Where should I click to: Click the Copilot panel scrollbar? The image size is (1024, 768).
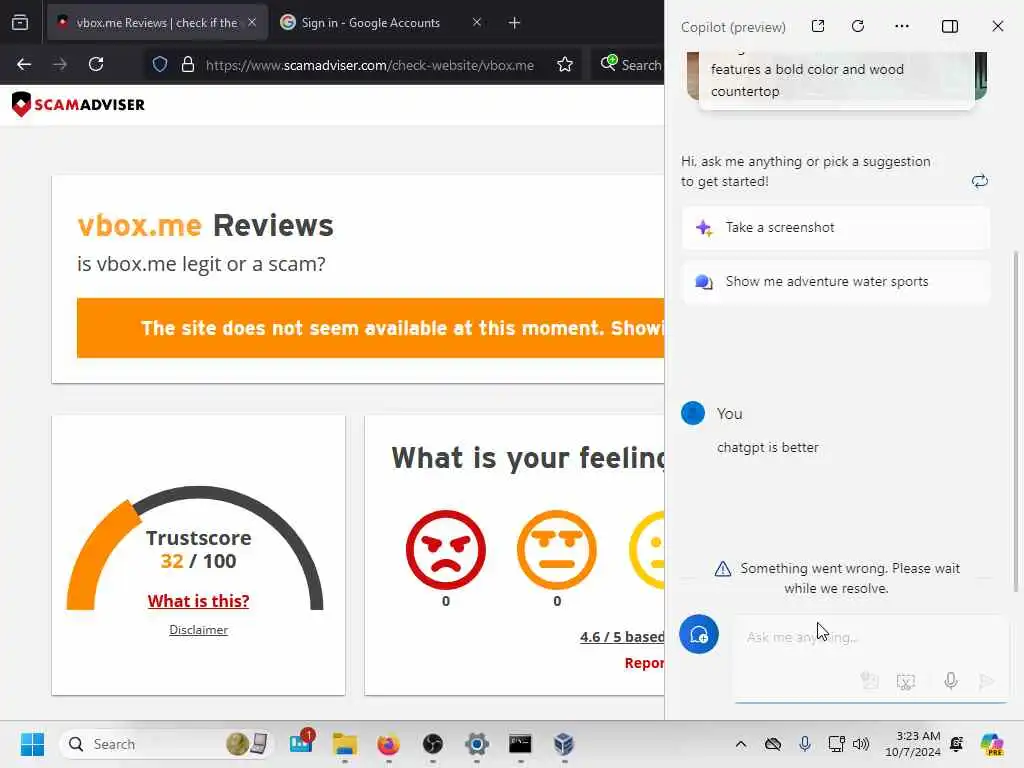pos(1016,421)
